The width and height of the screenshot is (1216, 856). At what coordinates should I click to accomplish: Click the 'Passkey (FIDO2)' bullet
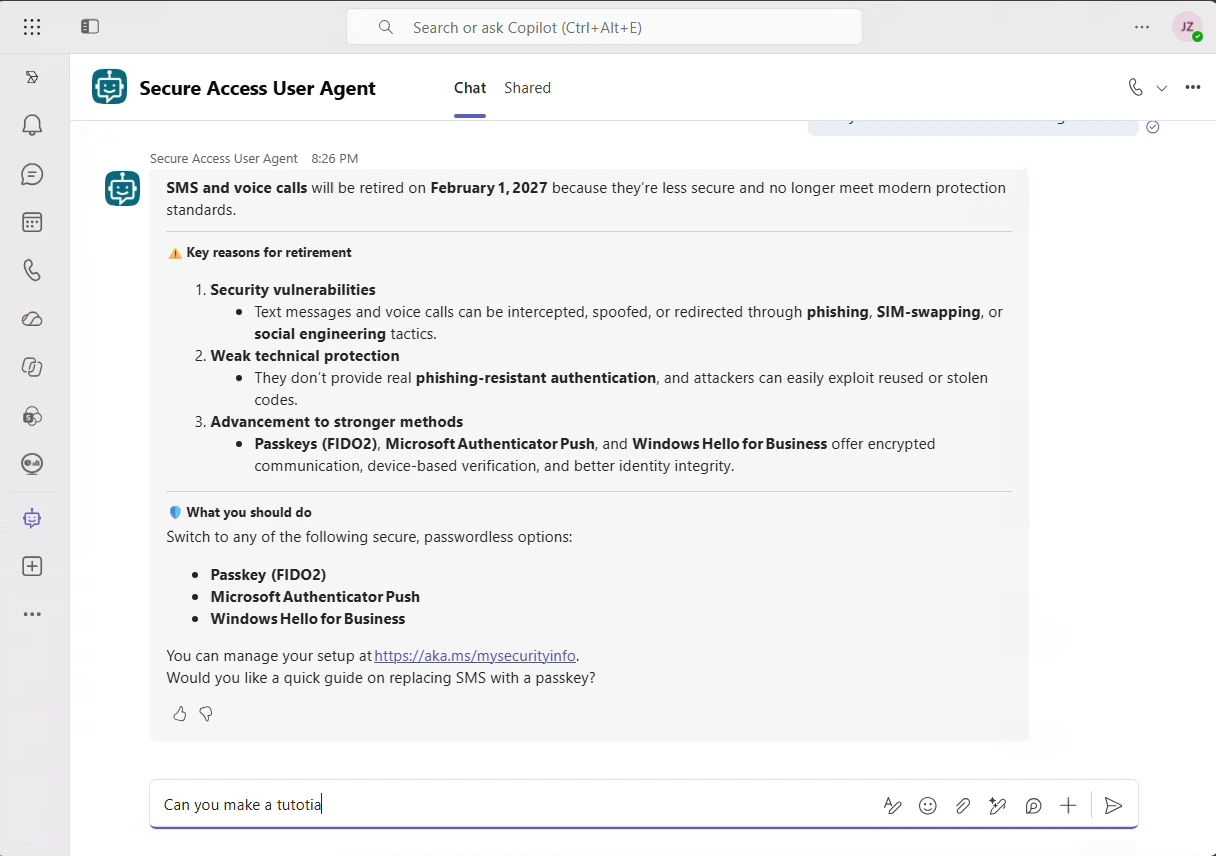268,575
